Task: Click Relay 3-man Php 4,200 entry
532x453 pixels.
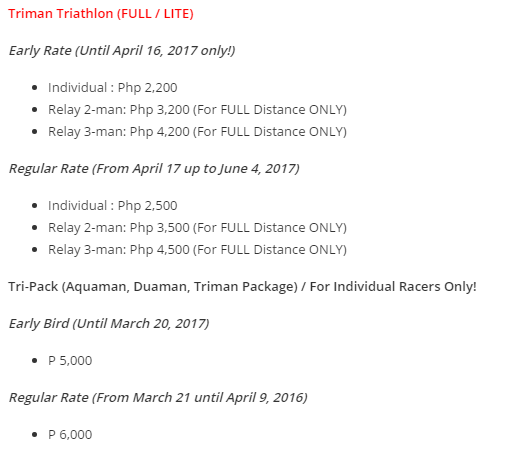Action: tap(197, 132)
